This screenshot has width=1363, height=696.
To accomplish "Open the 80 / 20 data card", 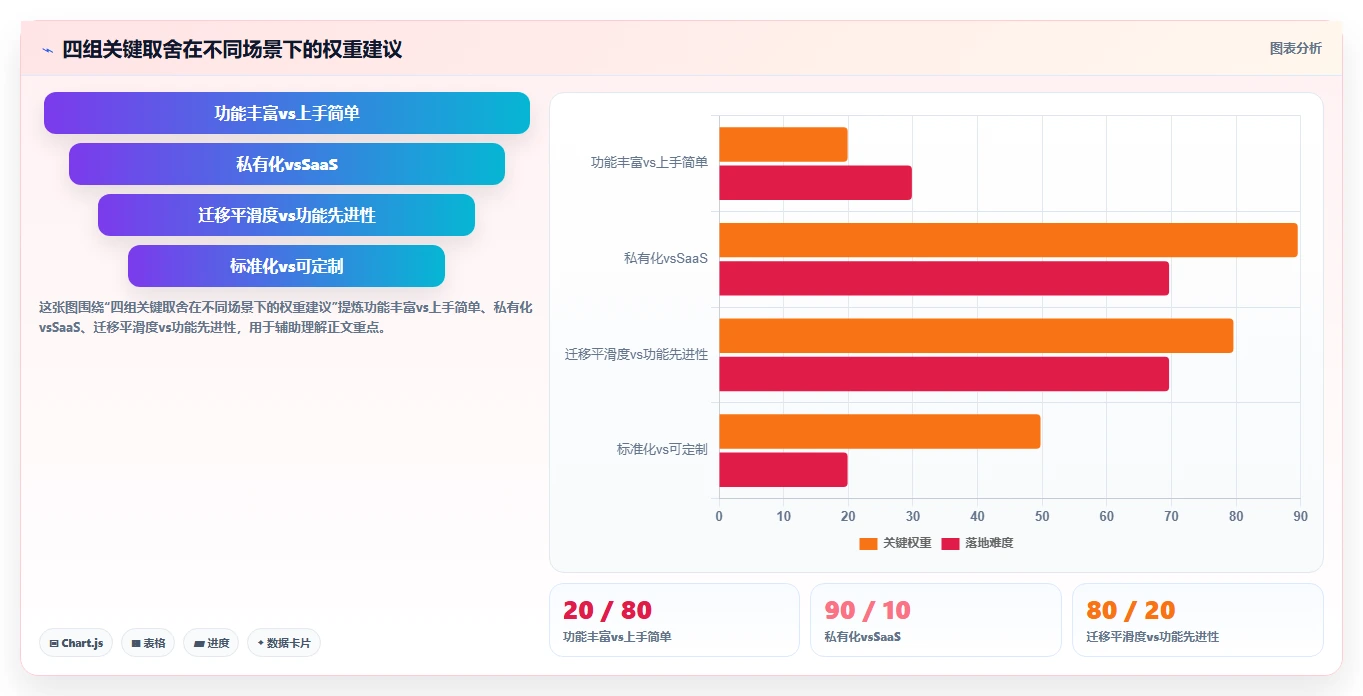I will pos(1197,620).
